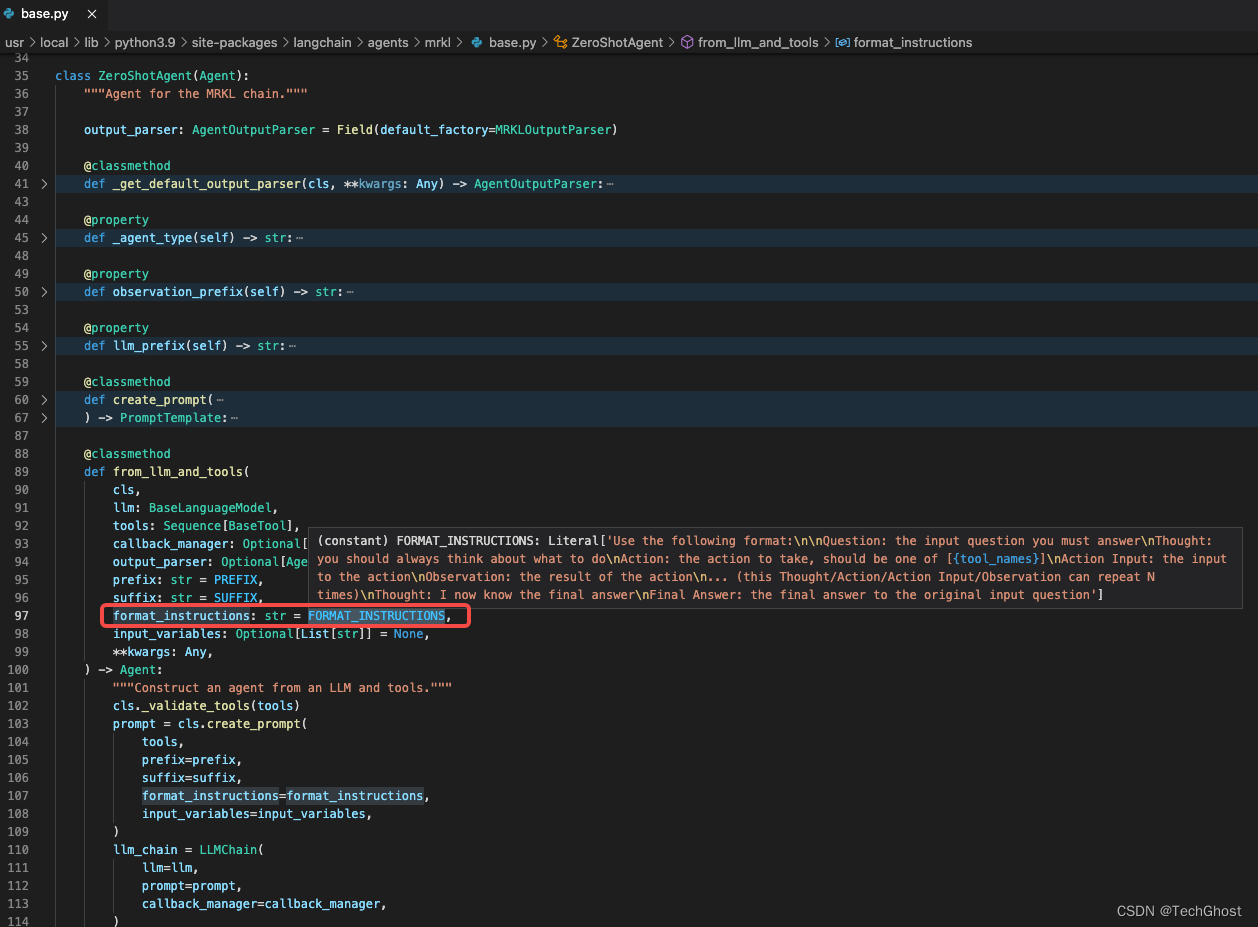Click callback_manager argument on line 113
The width and height of the screenshot is (1258, 927).
(199, 904)
